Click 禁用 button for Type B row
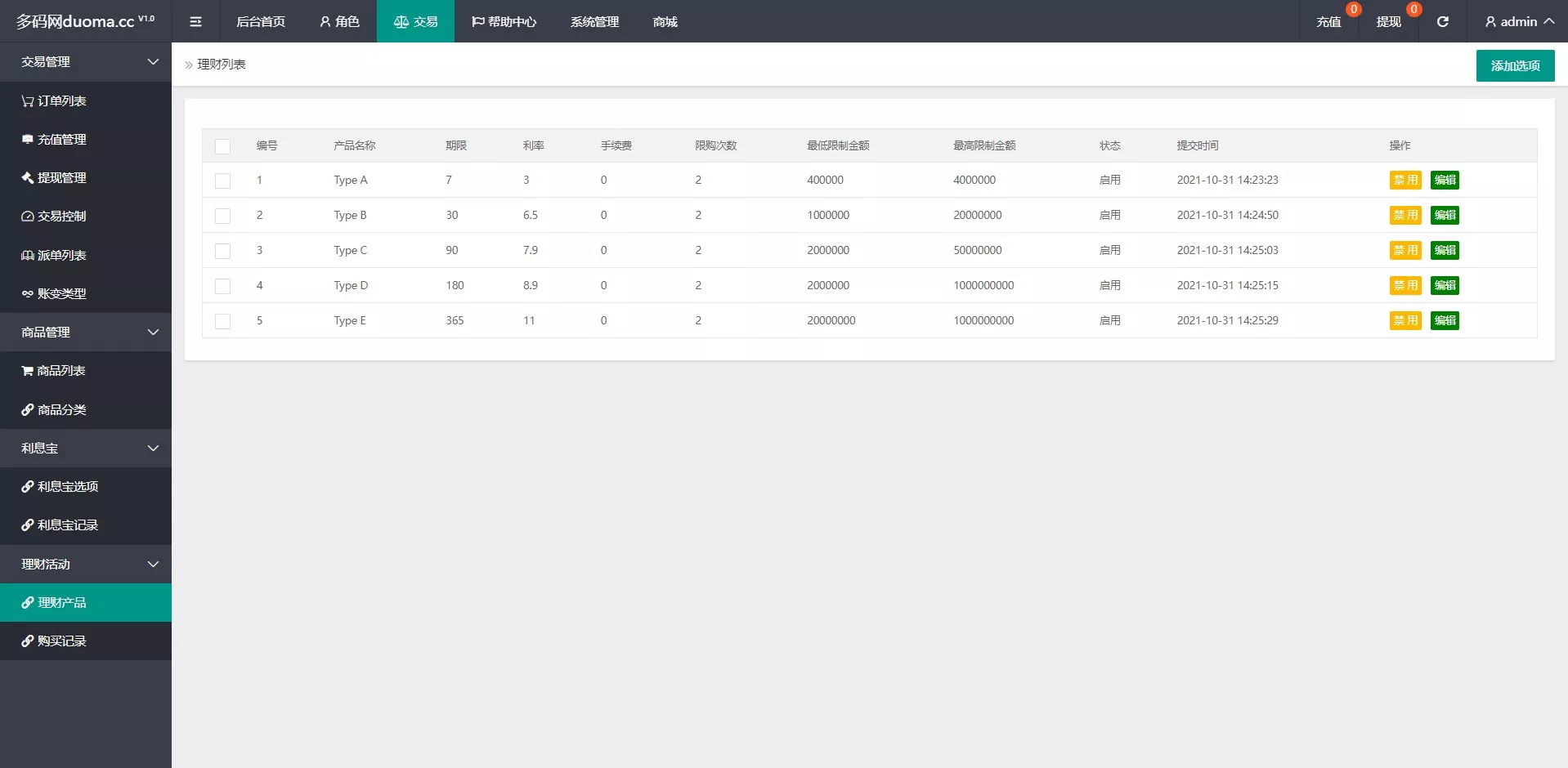 click(1405, 216)
